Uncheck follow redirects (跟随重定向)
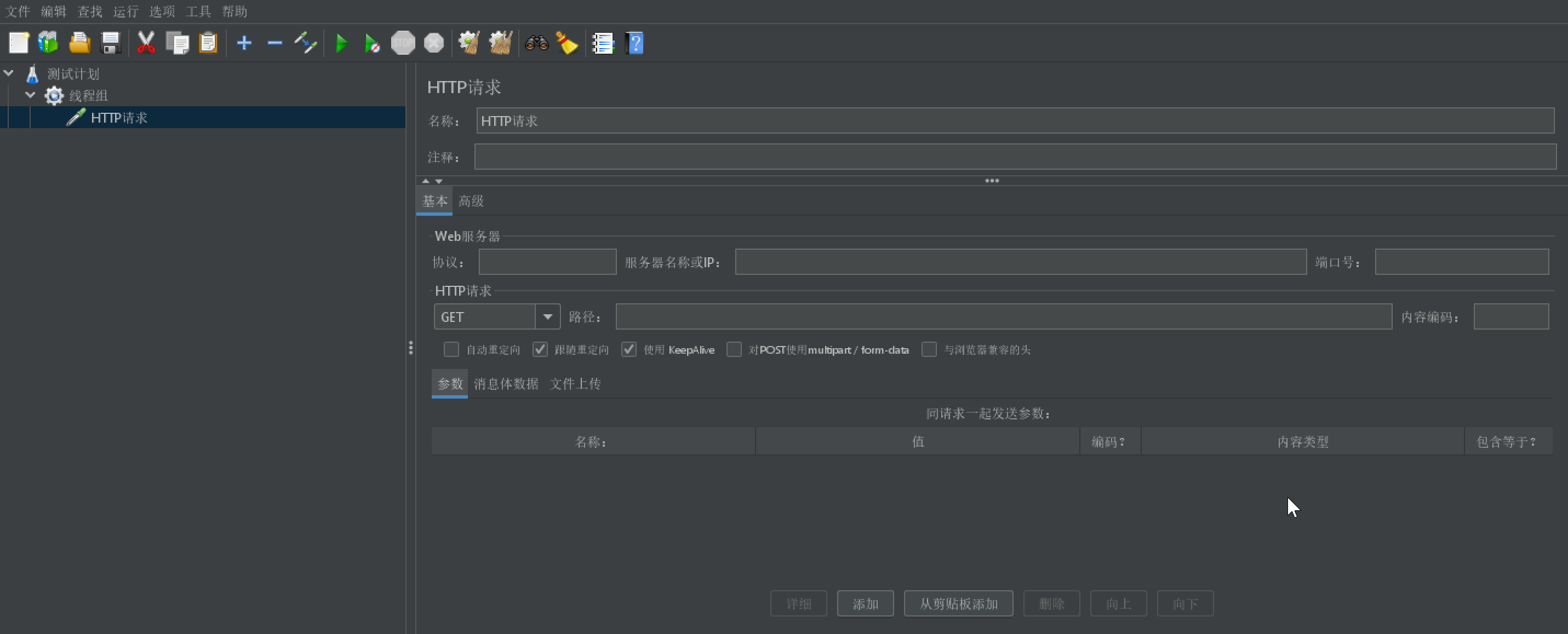1568x634 pixels. [540, 349]
